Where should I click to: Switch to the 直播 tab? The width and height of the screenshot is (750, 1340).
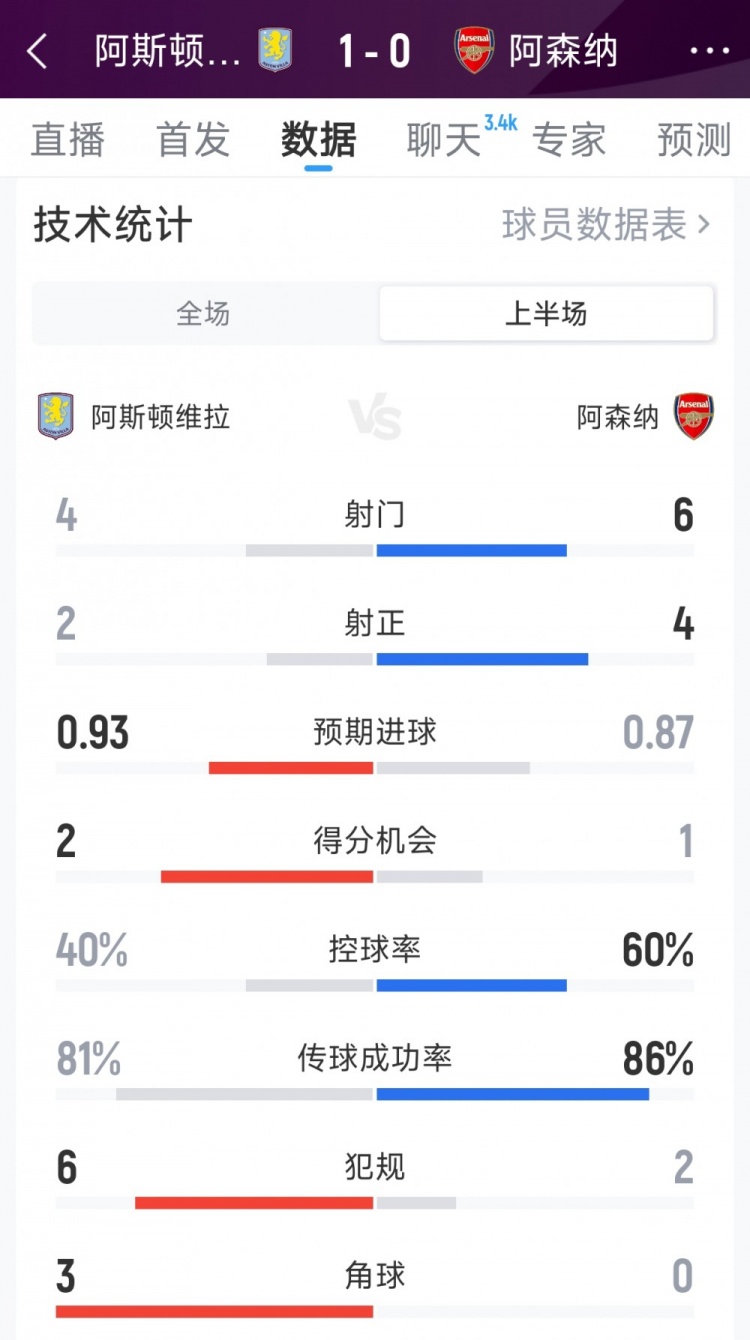coord(68,141)
